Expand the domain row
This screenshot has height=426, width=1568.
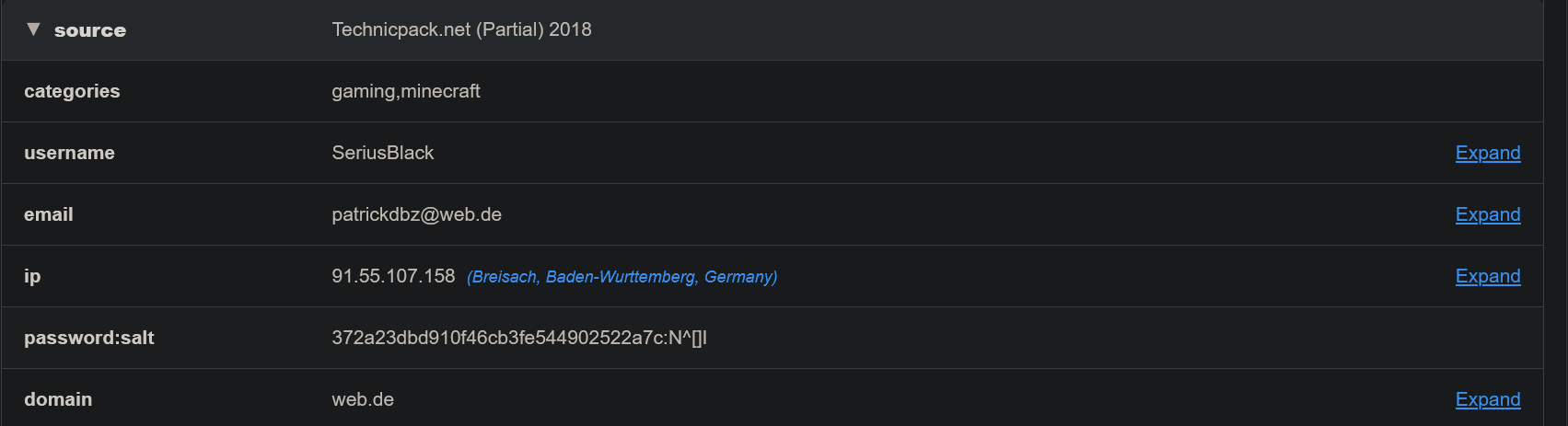(x=1487, y=399)
